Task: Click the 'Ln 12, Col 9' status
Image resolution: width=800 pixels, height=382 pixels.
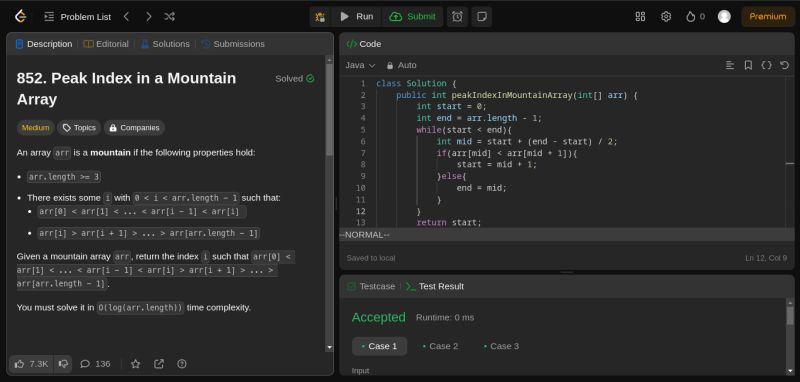Action: 766,258
